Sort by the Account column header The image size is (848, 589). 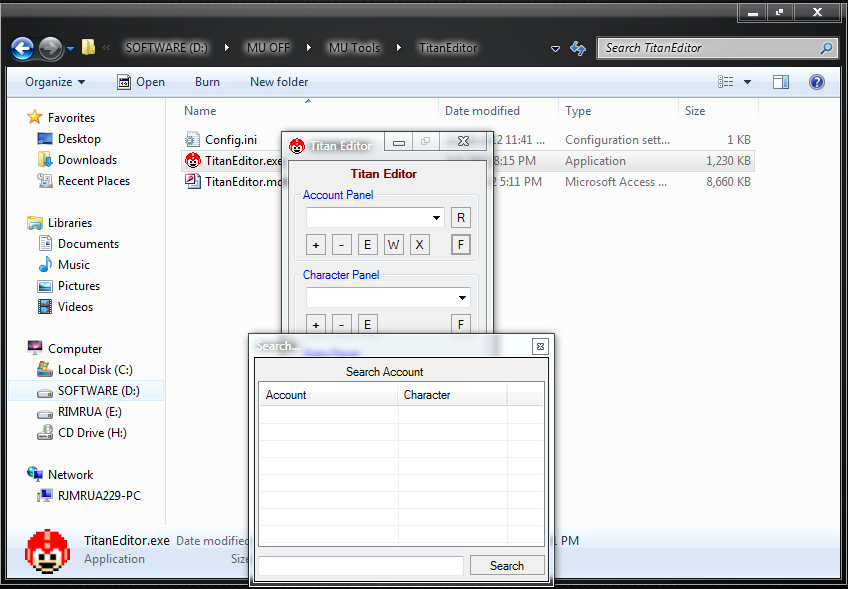(x=328, y=395)
